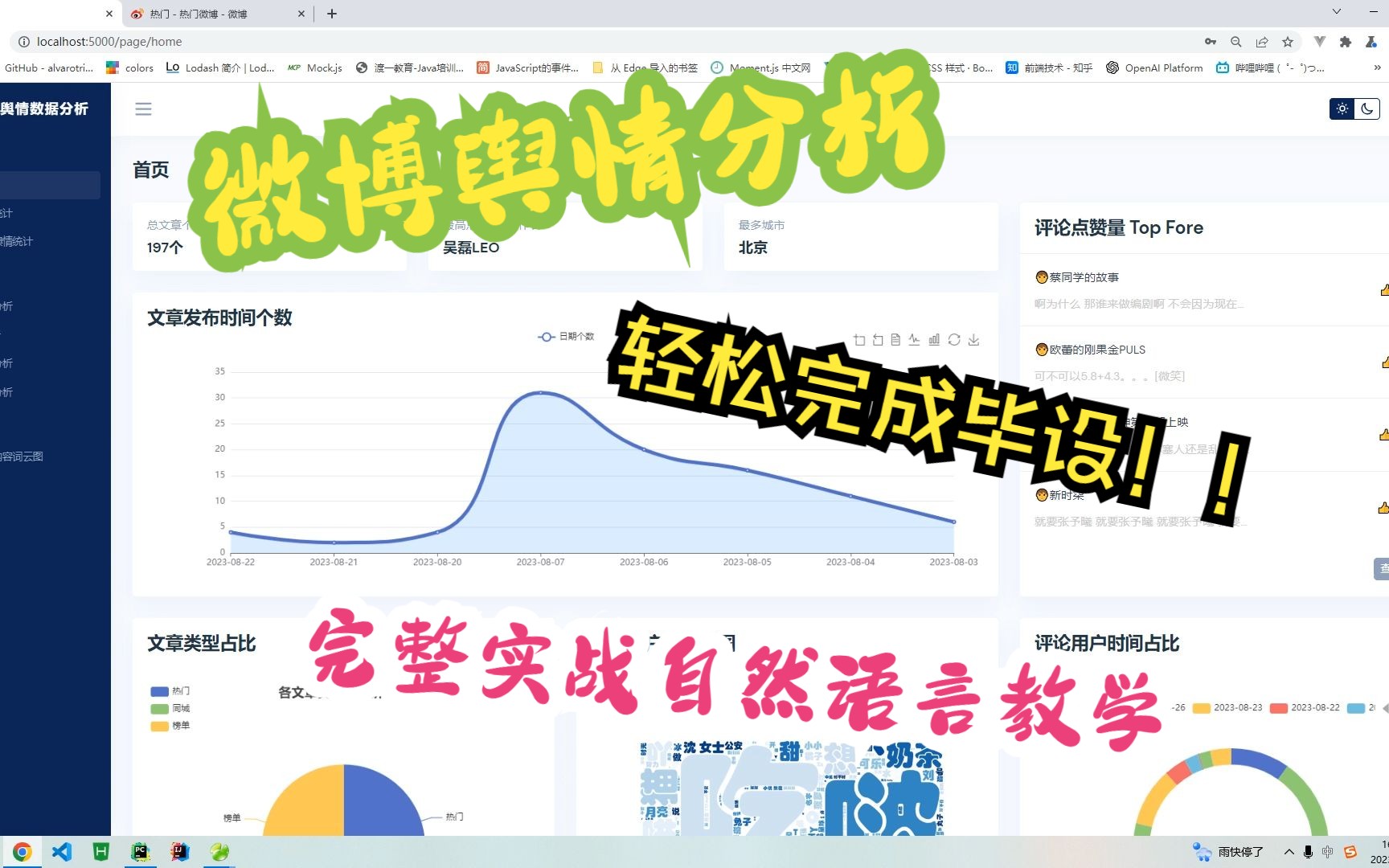Open the 前端技术 - 知乎 bookmark
Image resolution: width=1389 pixels, height=868 pixels.
(1049, 68)
